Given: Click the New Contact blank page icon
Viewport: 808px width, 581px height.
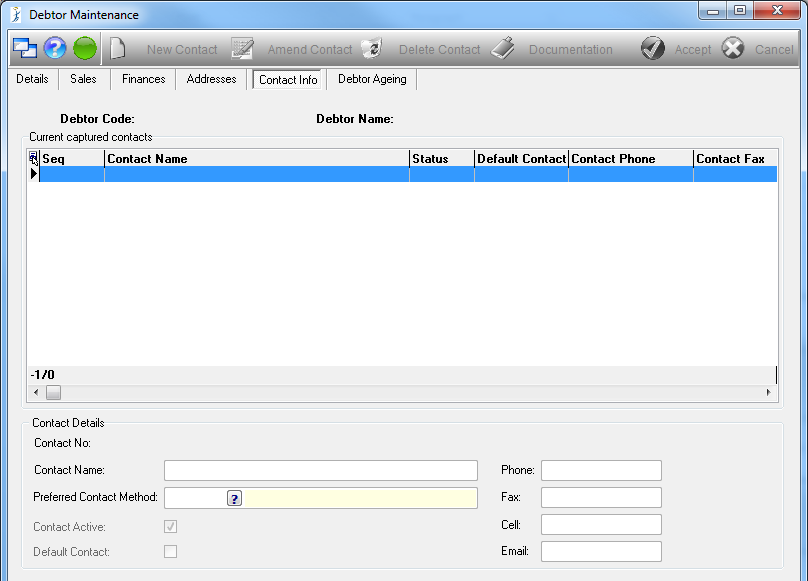Looking at the screenshot, I should coord(117,48).
